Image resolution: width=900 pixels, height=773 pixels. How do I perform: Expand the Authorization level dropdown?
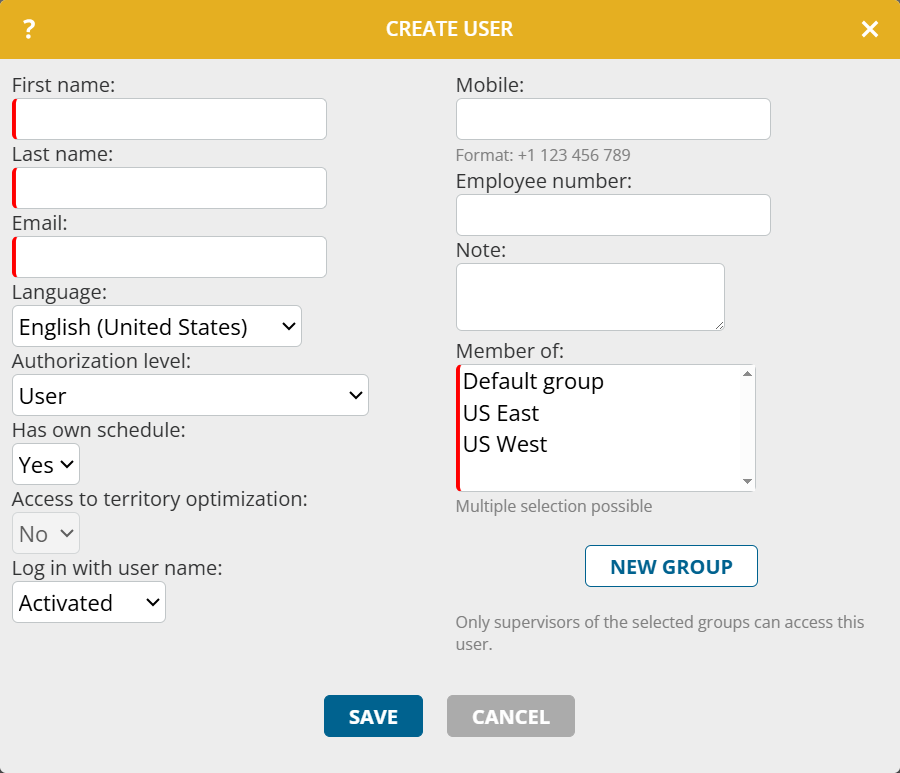190,395
